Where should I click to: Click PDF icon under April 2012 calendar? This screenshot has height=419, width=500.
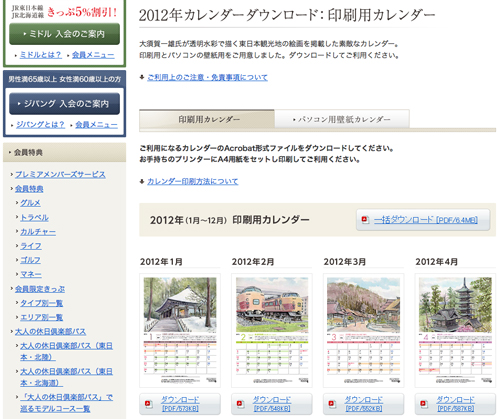(424, 404)
